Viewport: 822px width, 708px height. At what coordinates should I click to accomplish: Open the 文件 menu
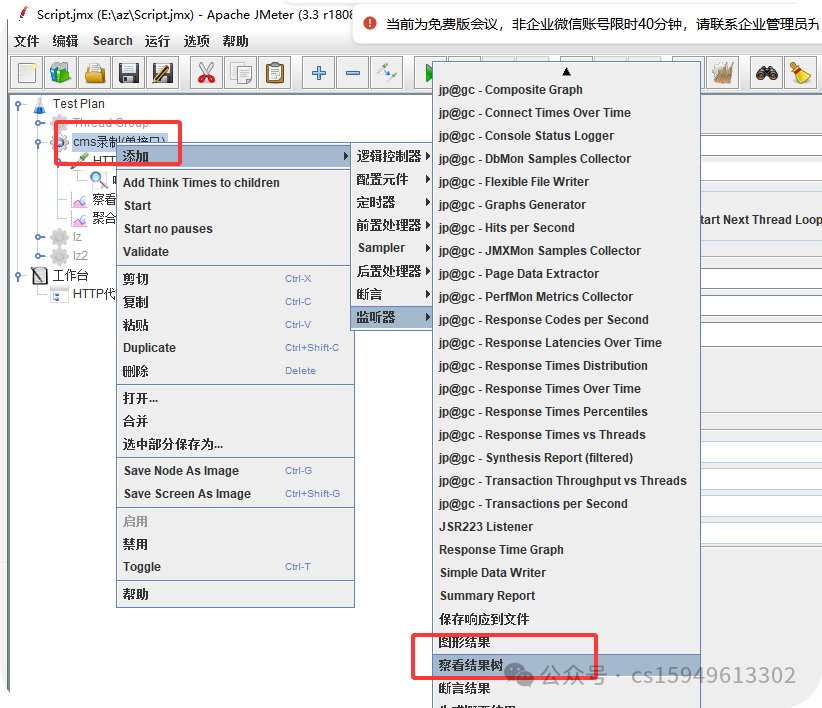pyautogui.click(x=26, y=41)
